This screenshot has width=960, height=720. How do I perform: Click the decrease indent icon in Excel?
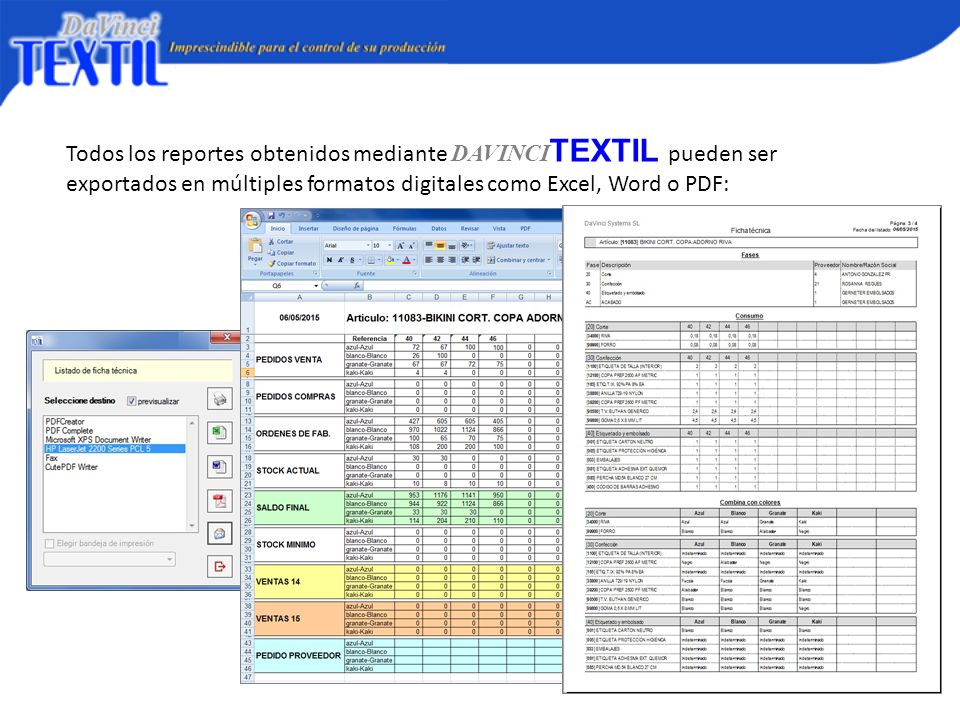[x=465, y=260]
